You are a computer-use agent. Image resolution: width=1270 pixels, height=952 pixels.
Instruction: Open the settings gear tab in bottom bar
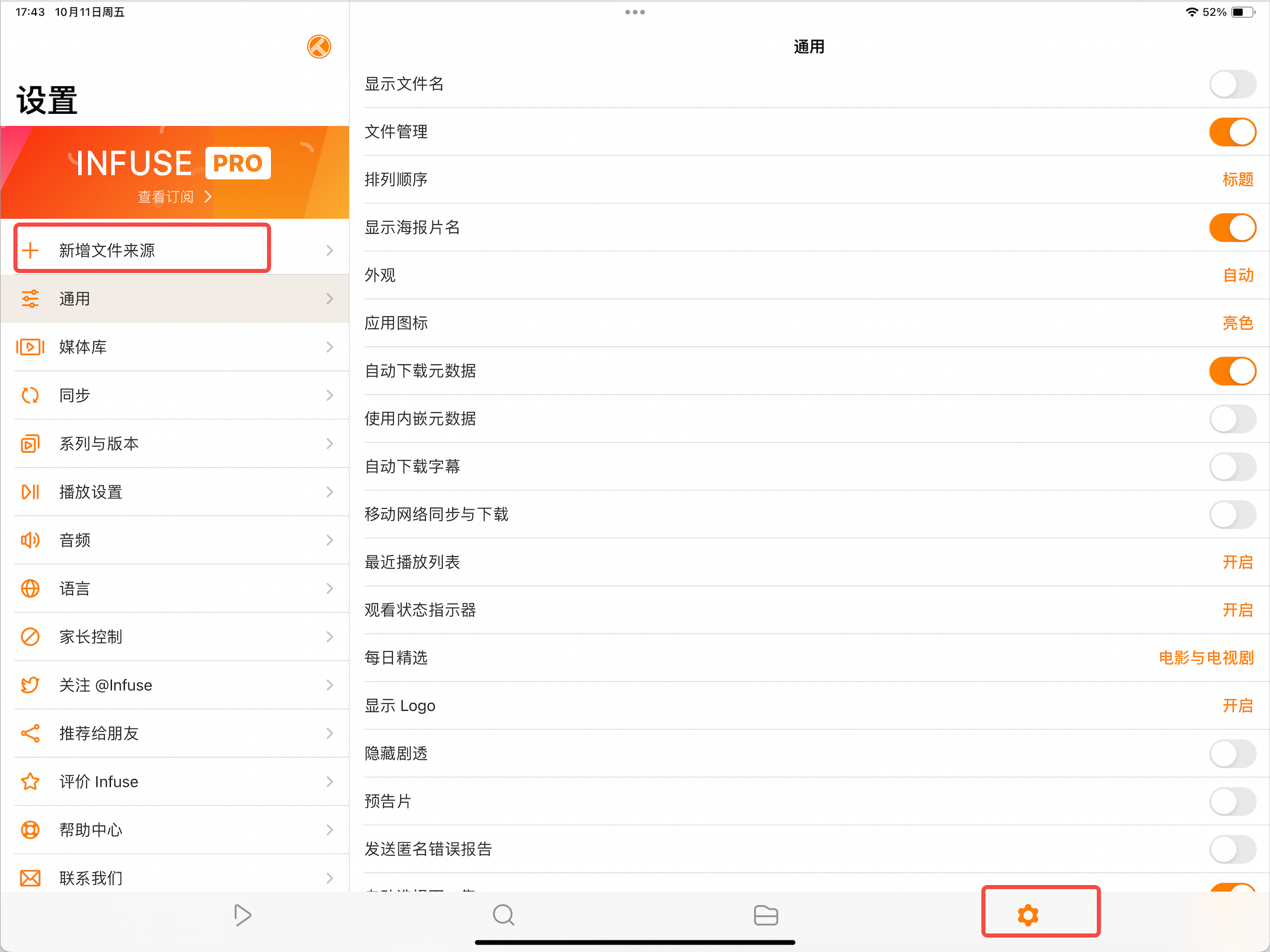(1028, 915)
